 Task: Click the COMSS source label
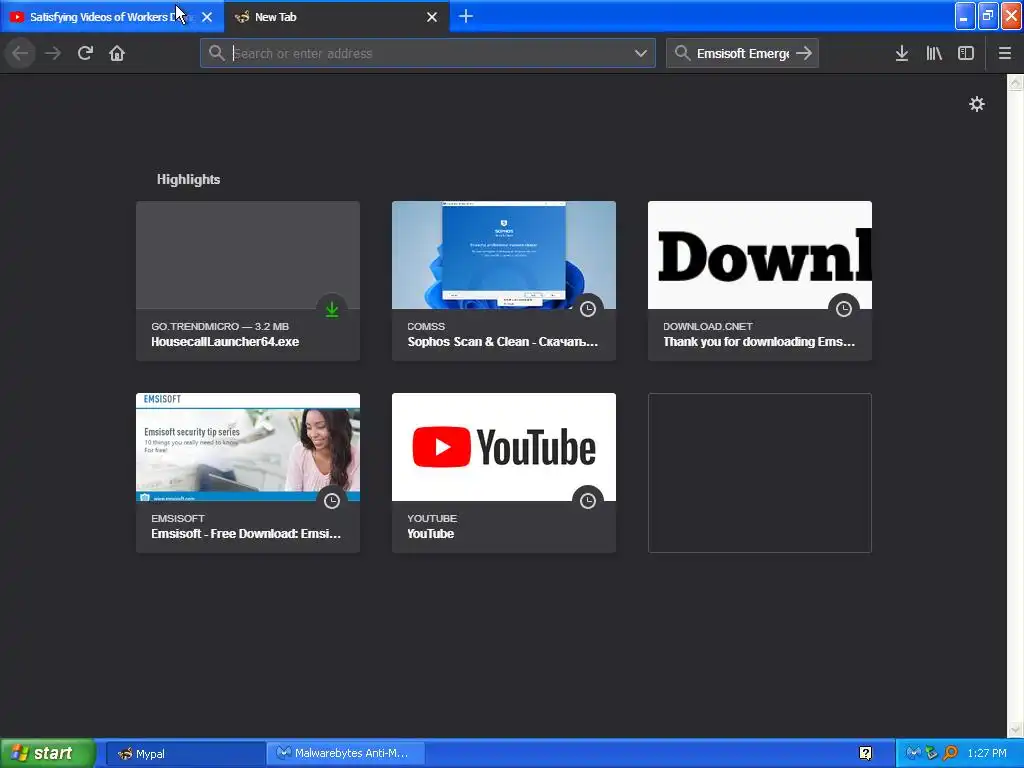point(426,327)
